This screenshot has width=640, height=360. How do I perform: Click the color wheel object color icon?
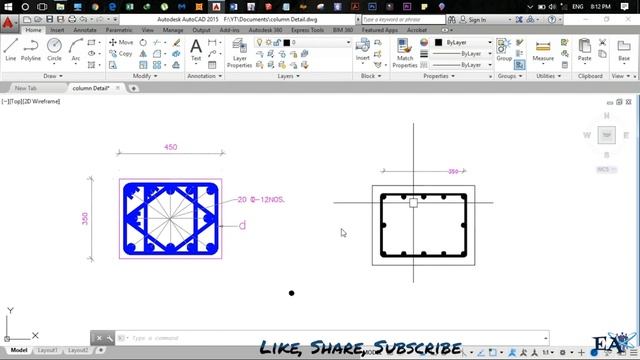[x=424, y=42]
